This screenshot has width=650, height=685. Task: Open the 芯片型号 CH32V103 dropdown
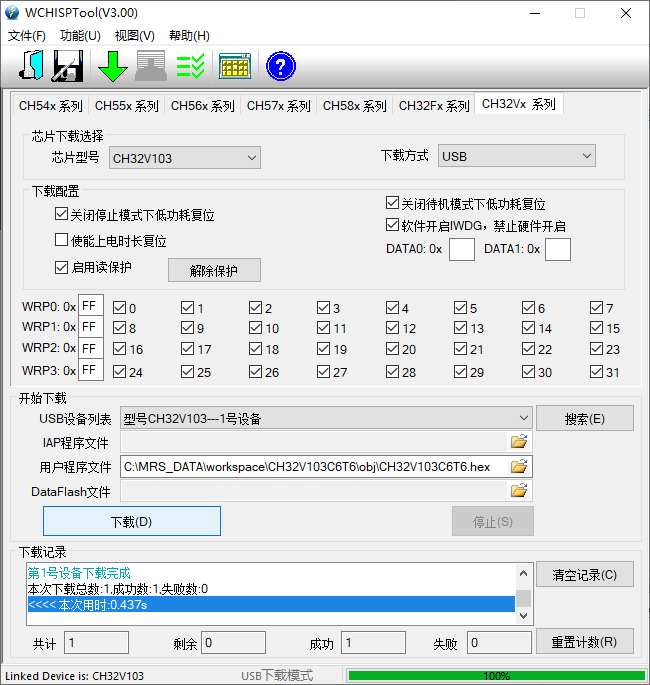(185, 158)
